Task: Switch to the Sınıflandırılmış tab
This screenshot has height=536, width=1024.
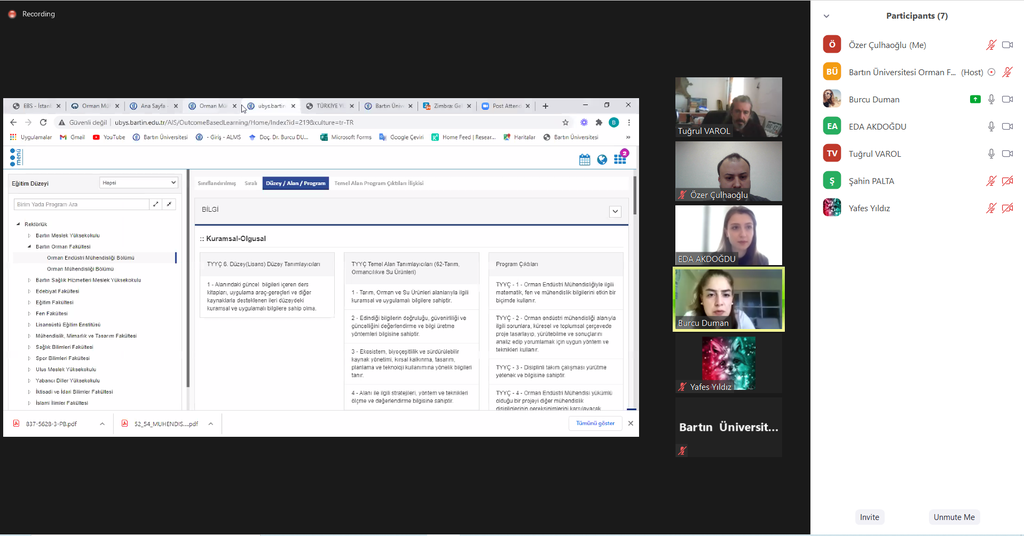Action: coord(217,184)
